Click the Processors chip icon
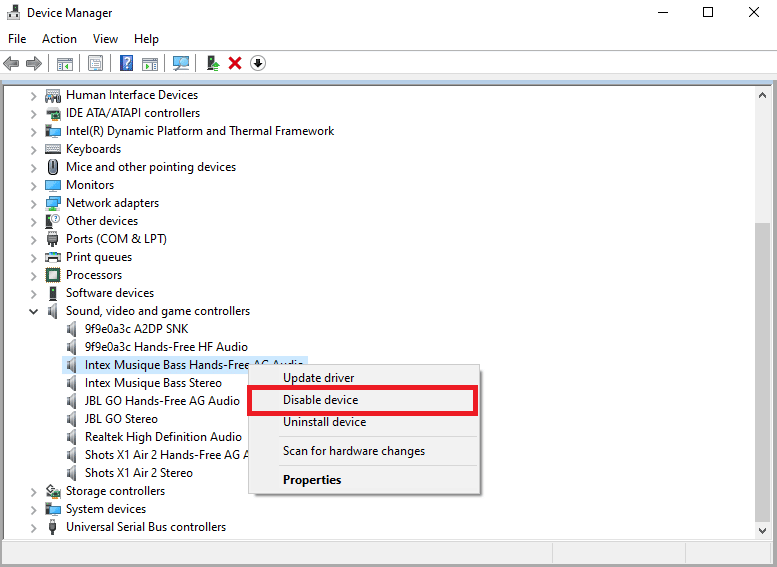The height and width of the screenshot is (567, 777). (53, 275)
